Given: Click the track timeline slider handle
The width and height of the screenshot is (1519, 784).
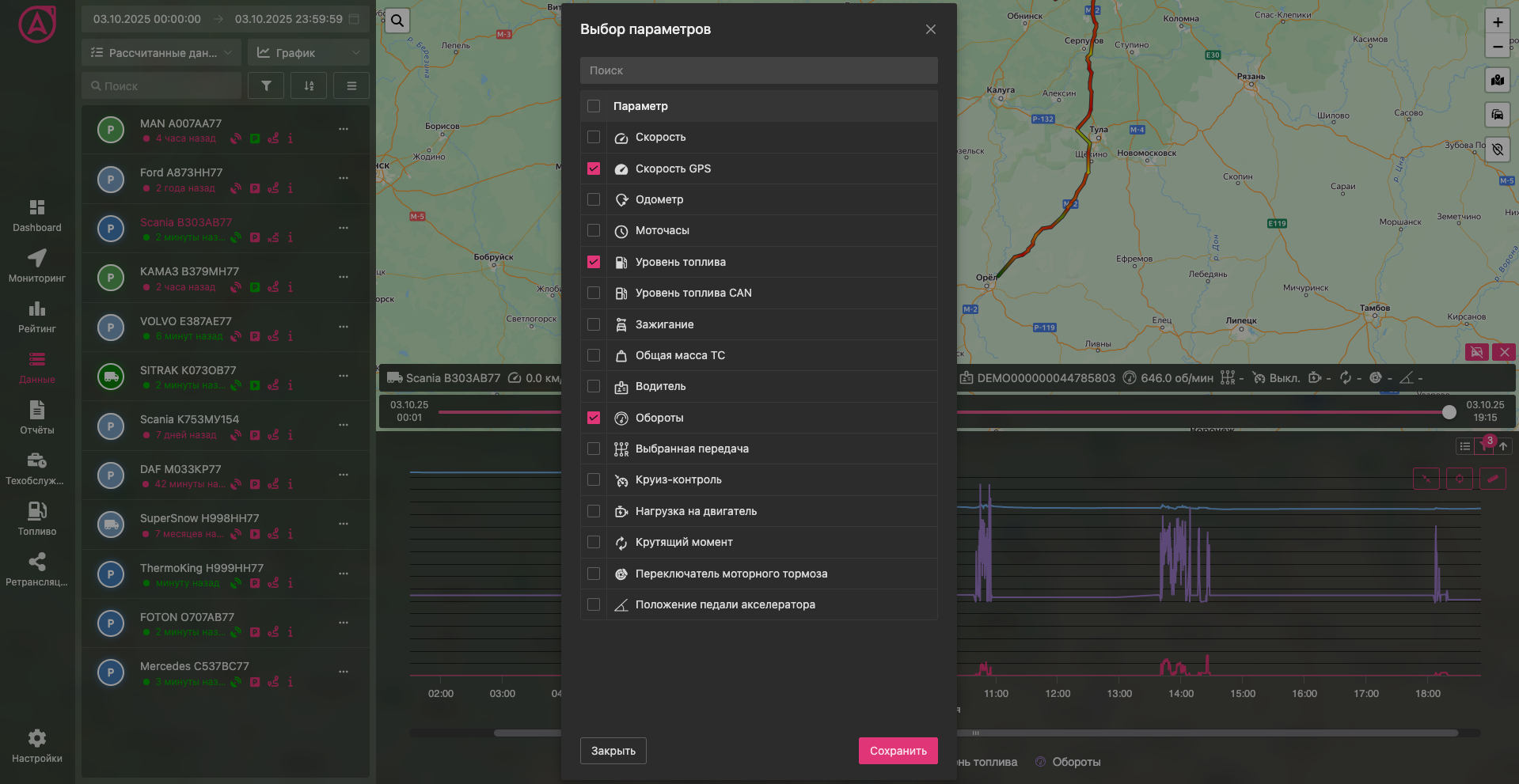Looking at the screenshot, I should point(1449,412).
